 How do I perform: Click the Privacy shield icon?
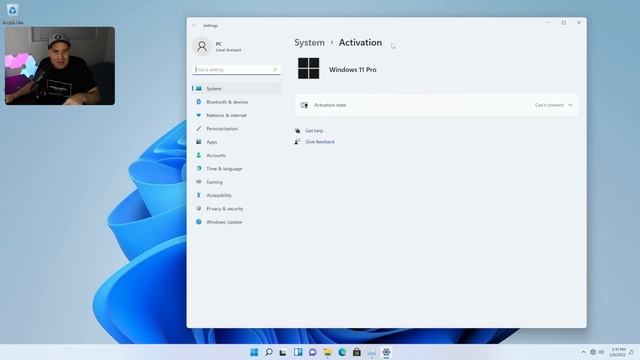[x=199, y=209]
